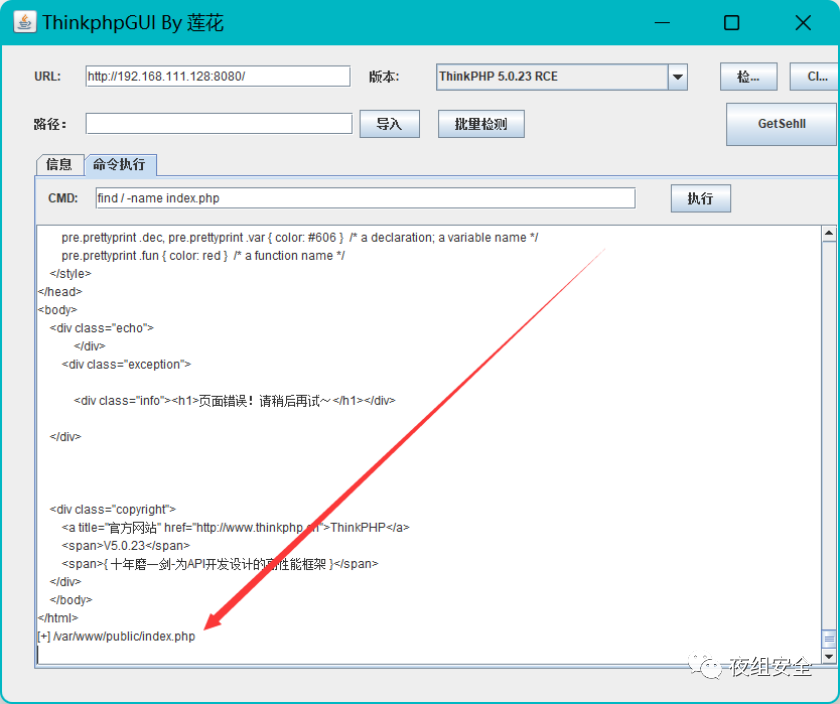Click the 导入 import button
Screen dimensions: 840x704
(x=389, y=124)
